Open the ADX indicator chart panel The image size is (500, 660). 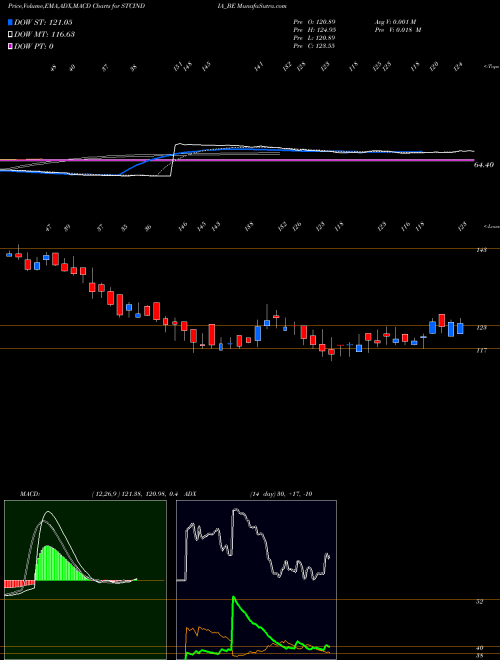[256, 580]
